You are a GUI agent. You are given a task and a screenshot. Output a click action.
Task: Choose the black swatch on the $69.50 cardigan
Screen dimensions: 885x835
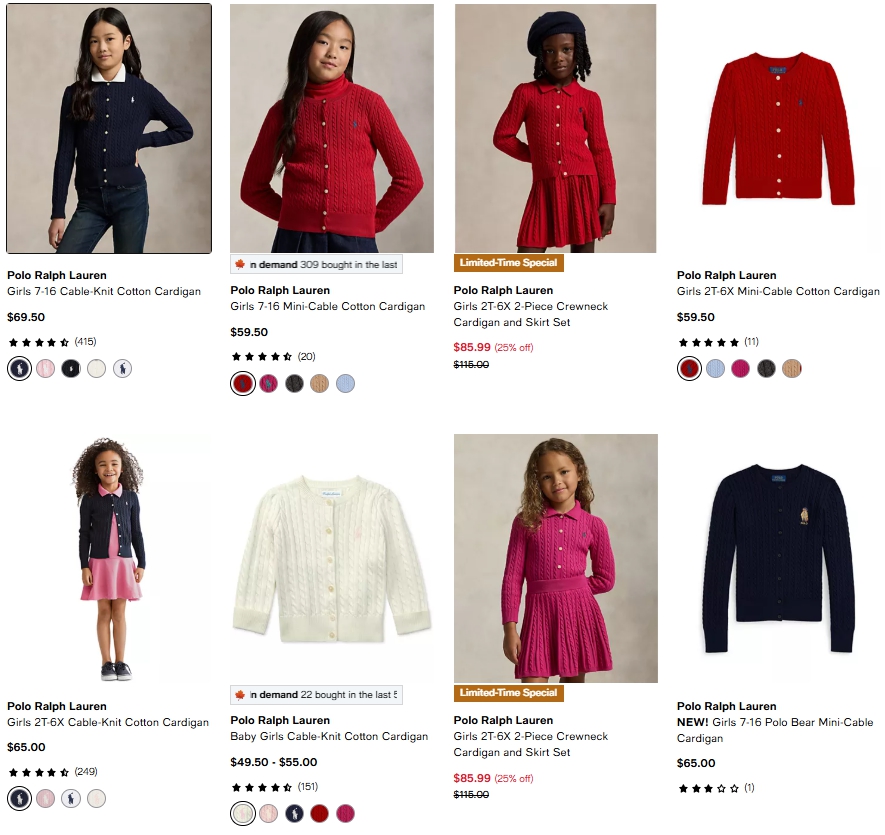[70, 368]
